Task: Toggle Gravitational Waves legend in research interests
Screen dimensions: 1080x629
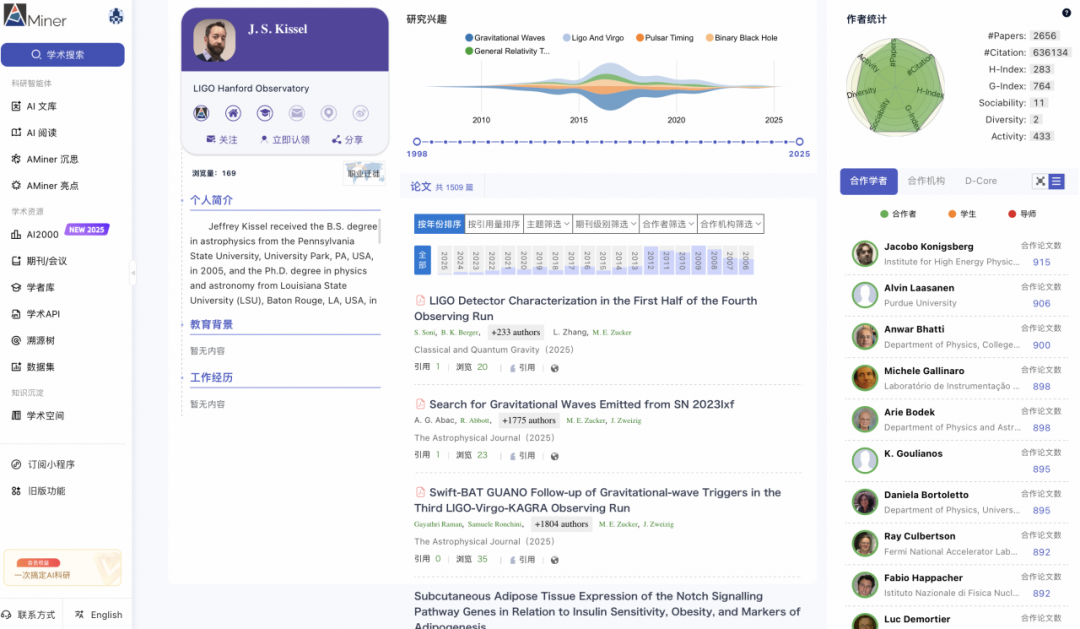Action: pyautogui.click(x=505, y=38)
